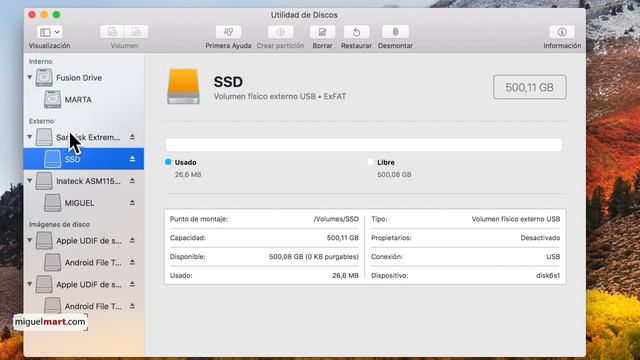The image size is (640, 360).
Task: Open the Visualización view dropdown
Action: [x=49, y=32]
